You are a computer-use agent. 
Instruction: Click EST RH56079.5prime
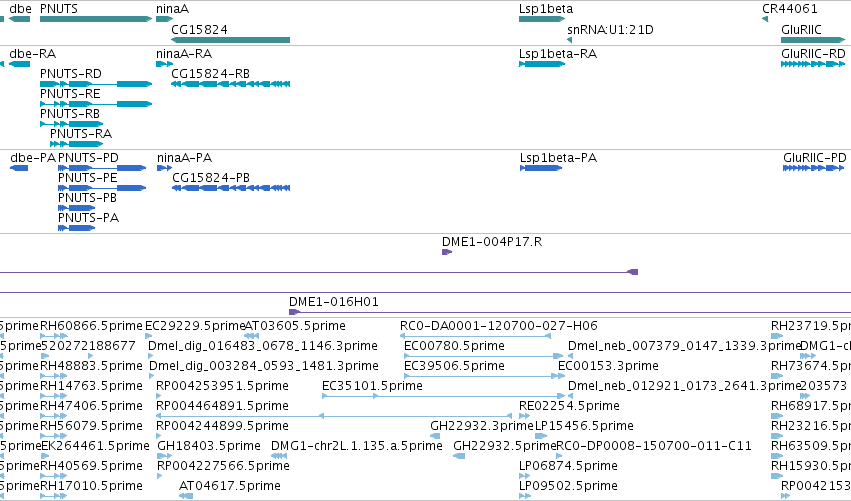[91, 427]
